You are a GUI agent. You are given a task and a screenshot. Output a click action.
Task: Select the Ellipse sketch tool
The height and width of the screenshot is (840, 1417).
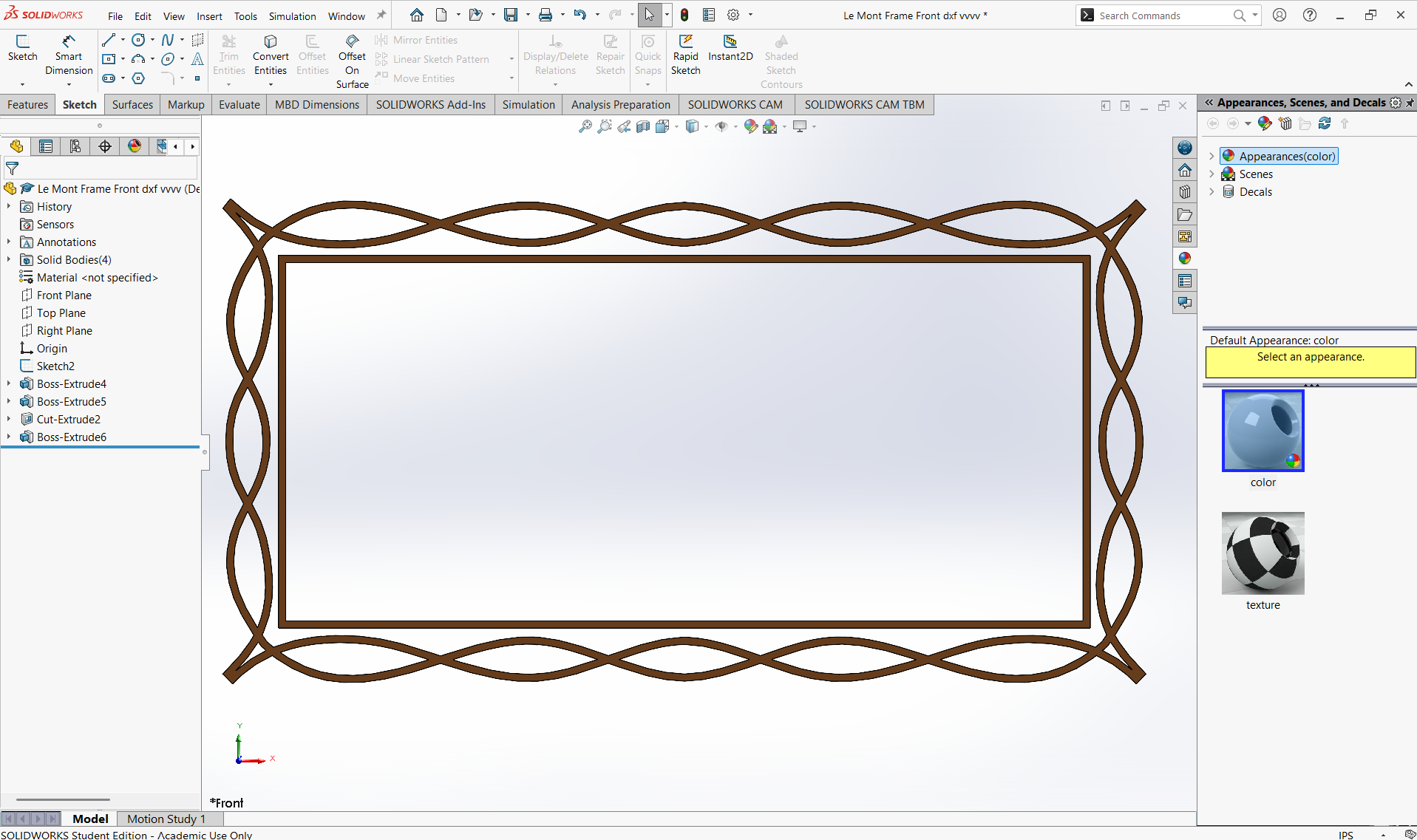tap(168, 59)
